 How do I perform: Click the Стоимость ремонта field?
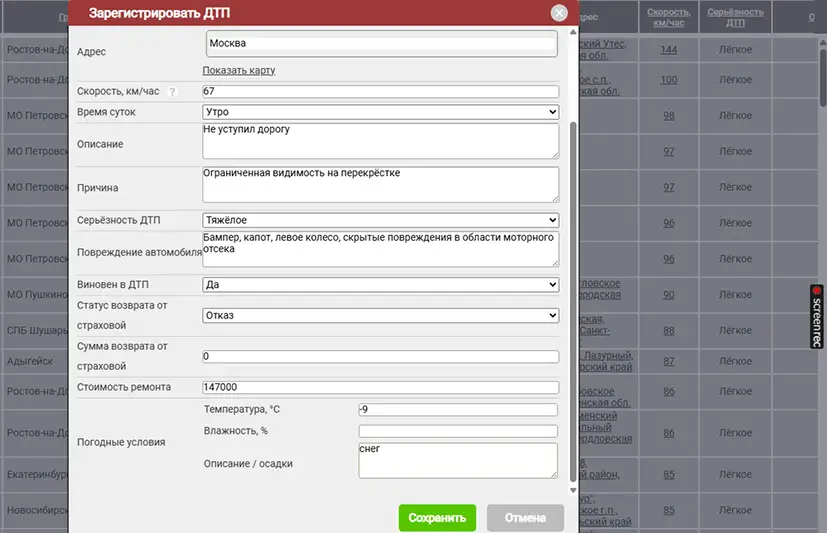380,388
